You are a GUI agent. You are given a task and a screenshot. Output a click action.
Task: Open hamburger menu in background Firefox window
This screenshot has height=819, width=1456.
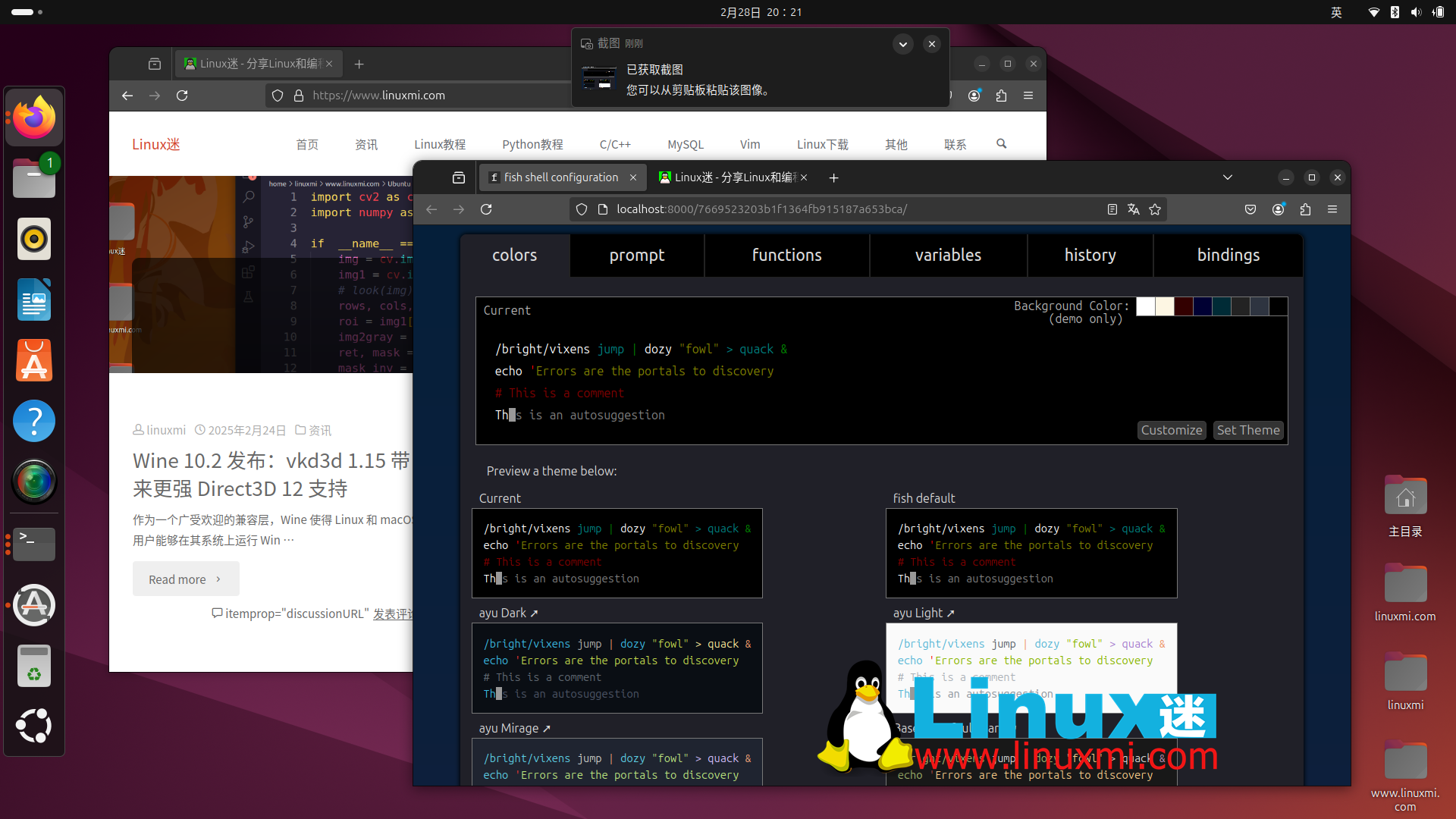[1028, 96]
